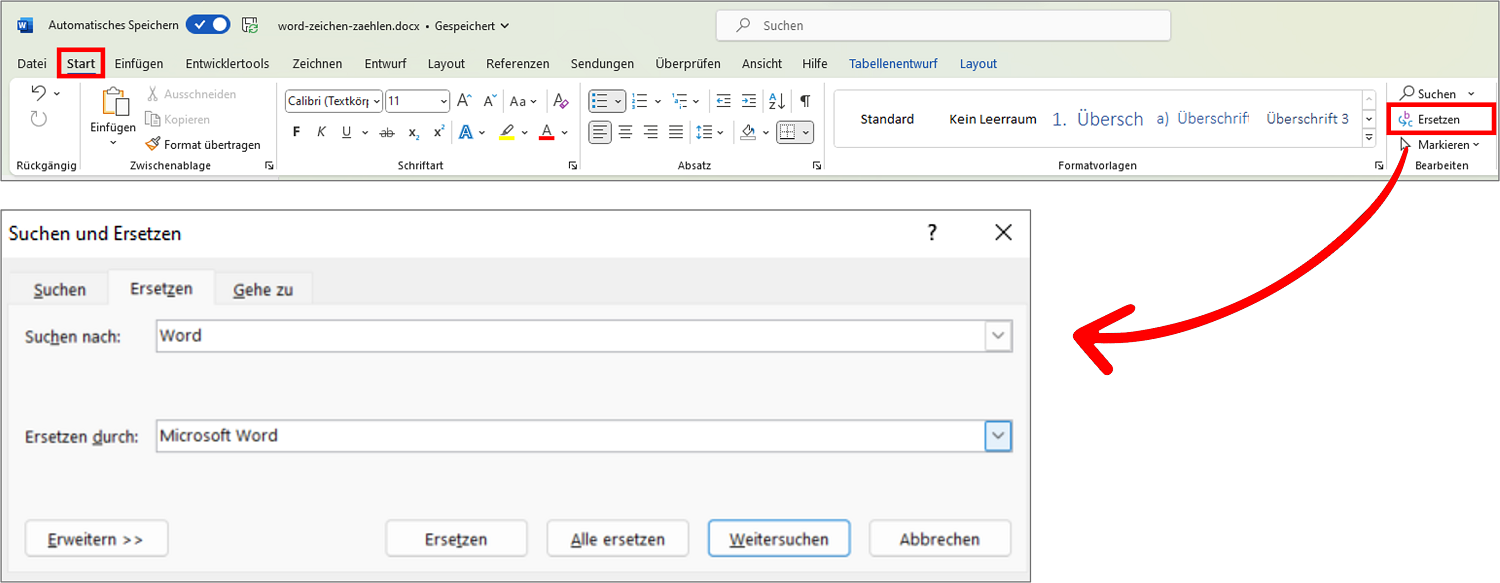Center align the paragraph

click(x=625, y=132)
